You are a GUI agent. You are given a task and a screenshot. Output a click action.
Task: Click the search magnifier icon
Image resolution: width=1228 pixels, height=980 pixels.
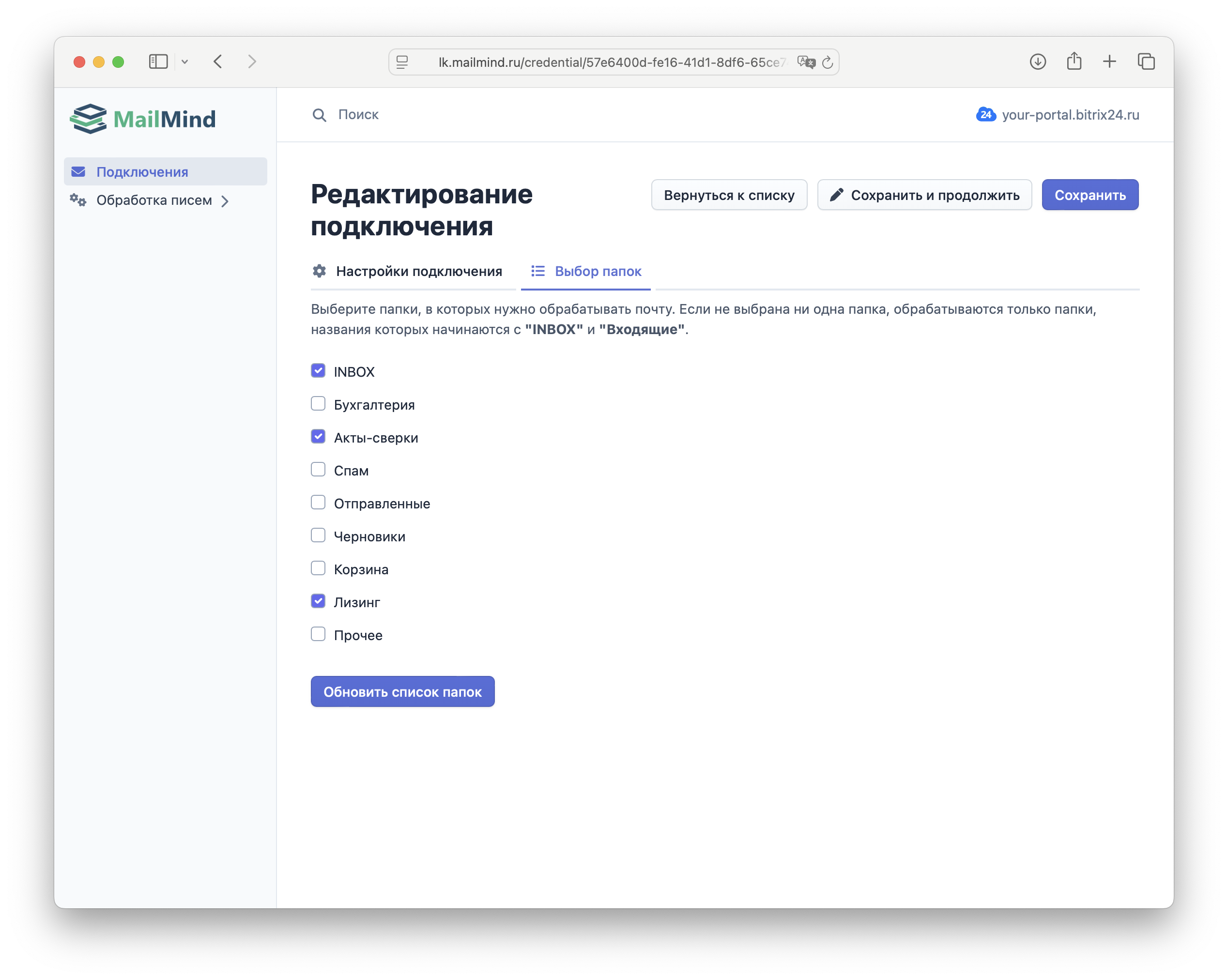[319, 114]
